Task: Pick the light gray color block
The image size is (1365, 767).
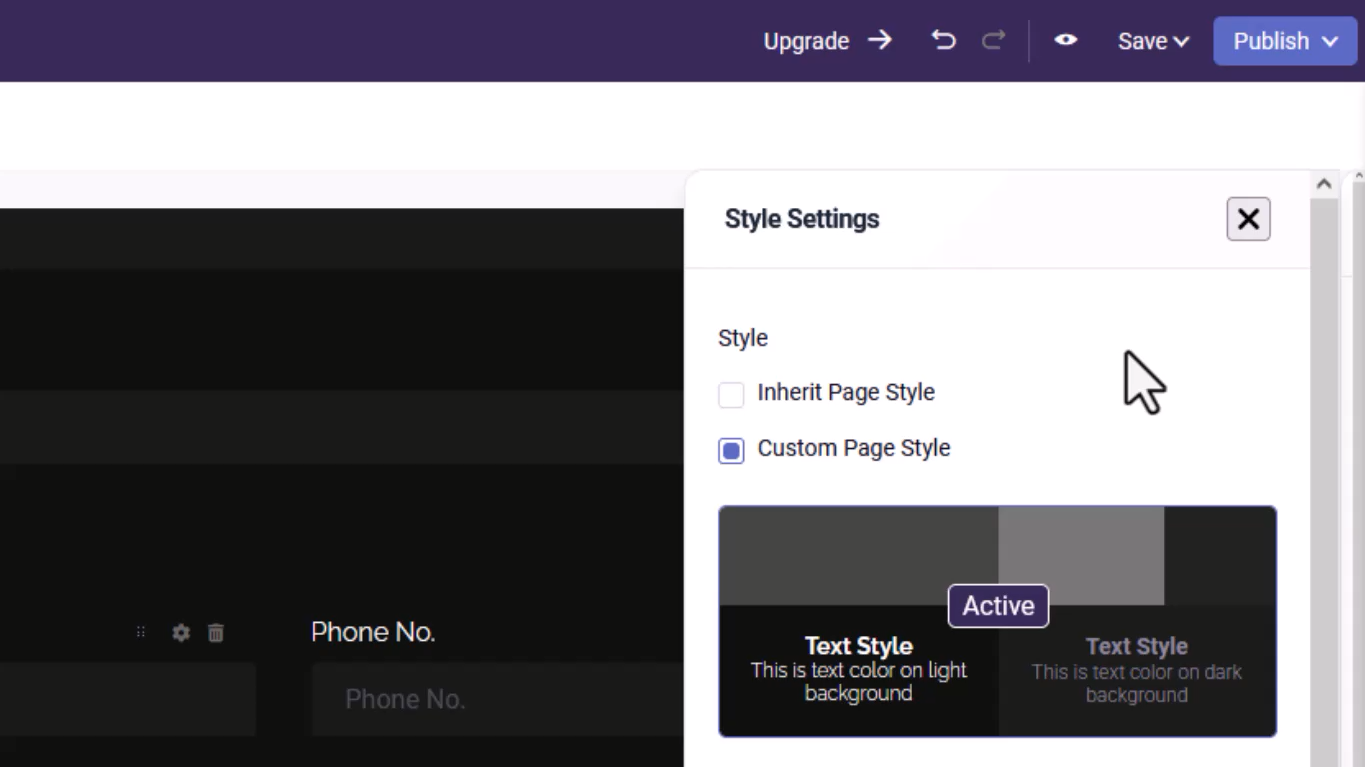Action: pyautogui.click(x=1081, y=555)
